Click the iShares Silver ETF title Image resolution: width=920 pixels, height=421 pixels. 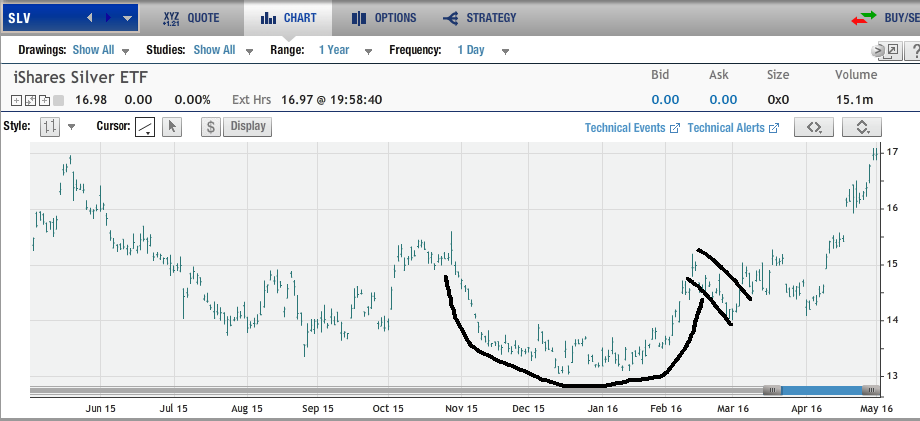tap(81, 77)
